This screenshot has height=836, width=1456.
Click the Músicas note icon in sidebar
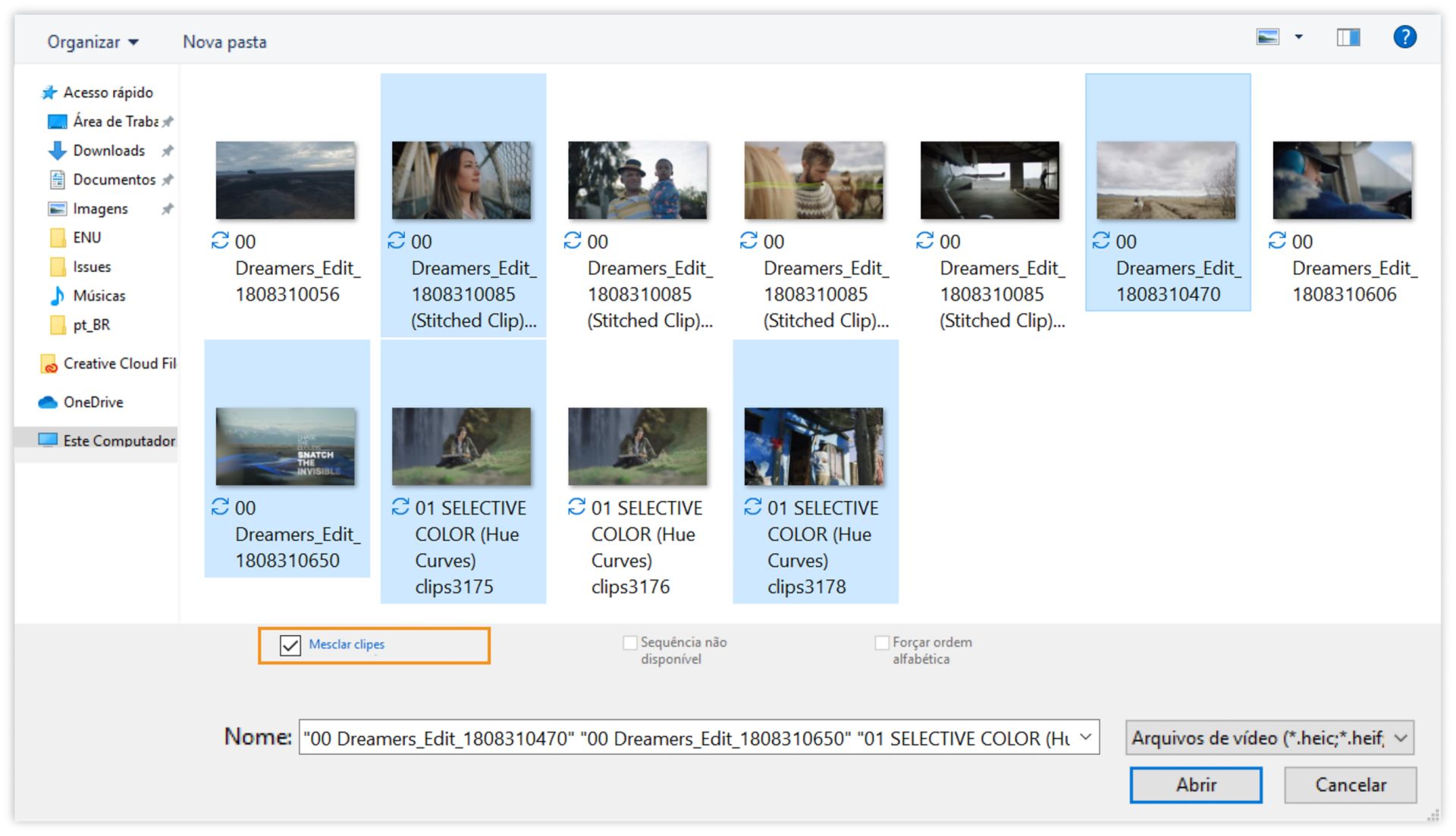point(58,296)
